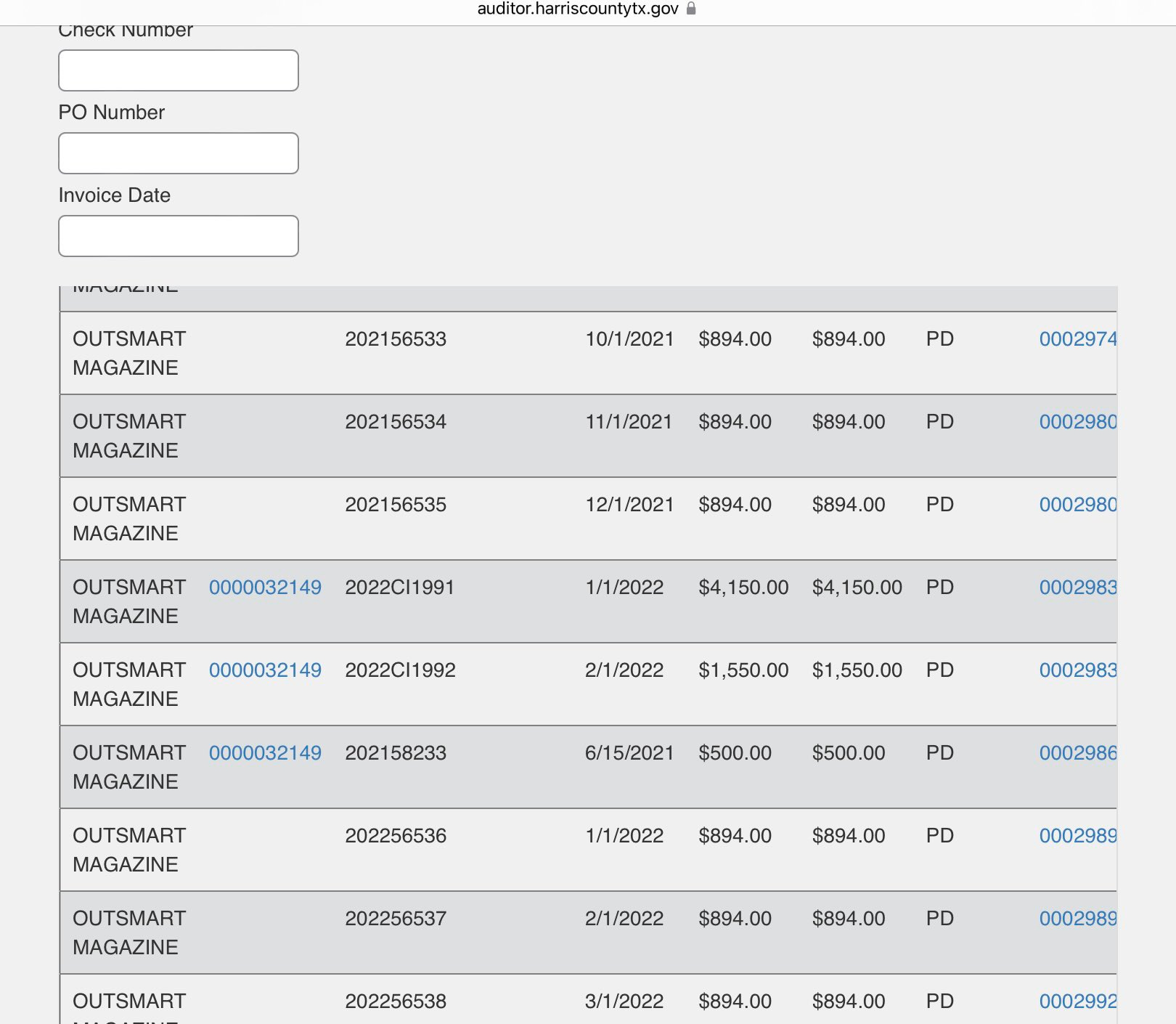Viewport: 1176px width, 1024px height.
Task: Click first $4,150.00 amount in 2022CI1991 row
Action: tap(743, 588)
